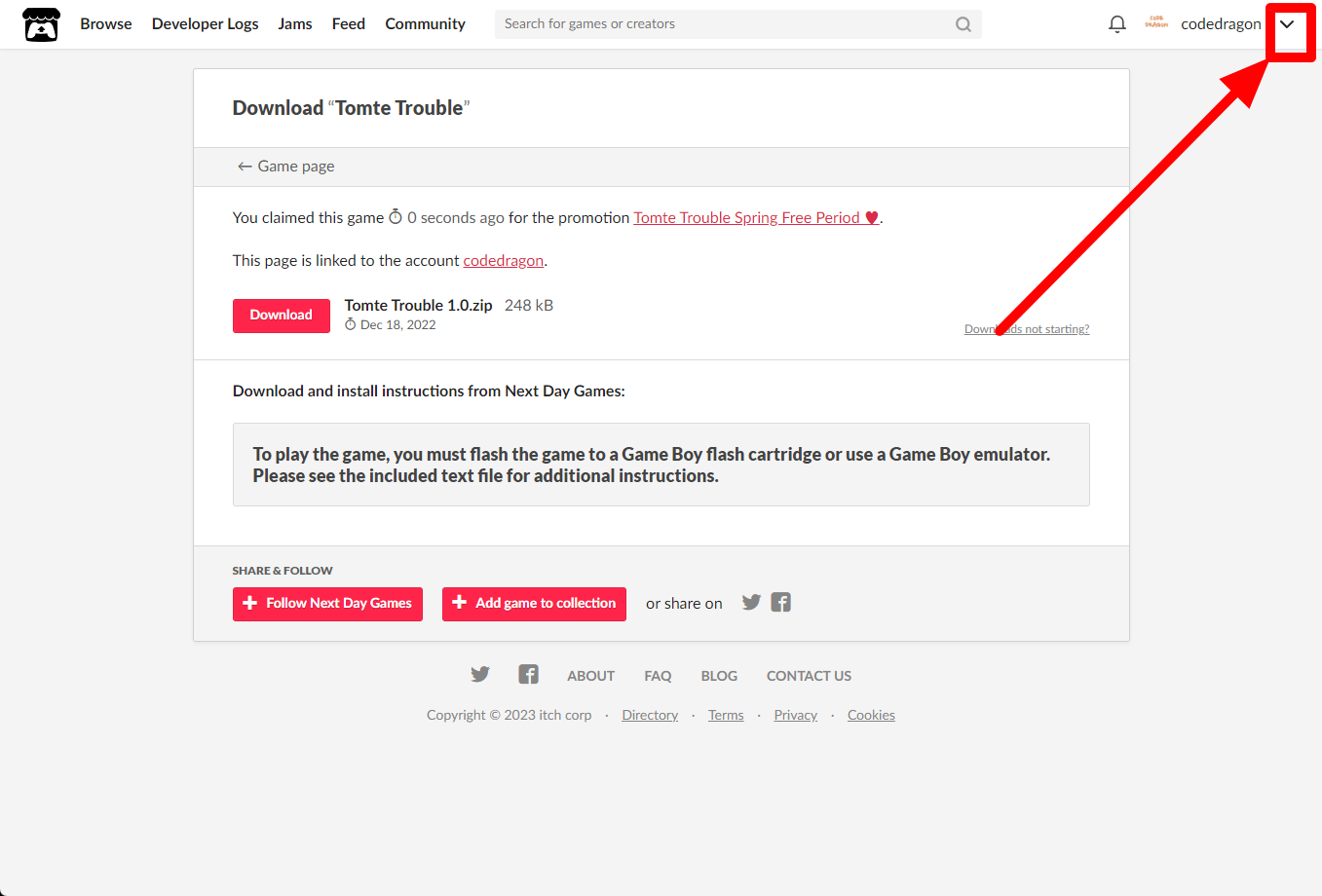Click the footer Twitter icon
Screen dimensions: 1322x896
click(x=480, y=675)
